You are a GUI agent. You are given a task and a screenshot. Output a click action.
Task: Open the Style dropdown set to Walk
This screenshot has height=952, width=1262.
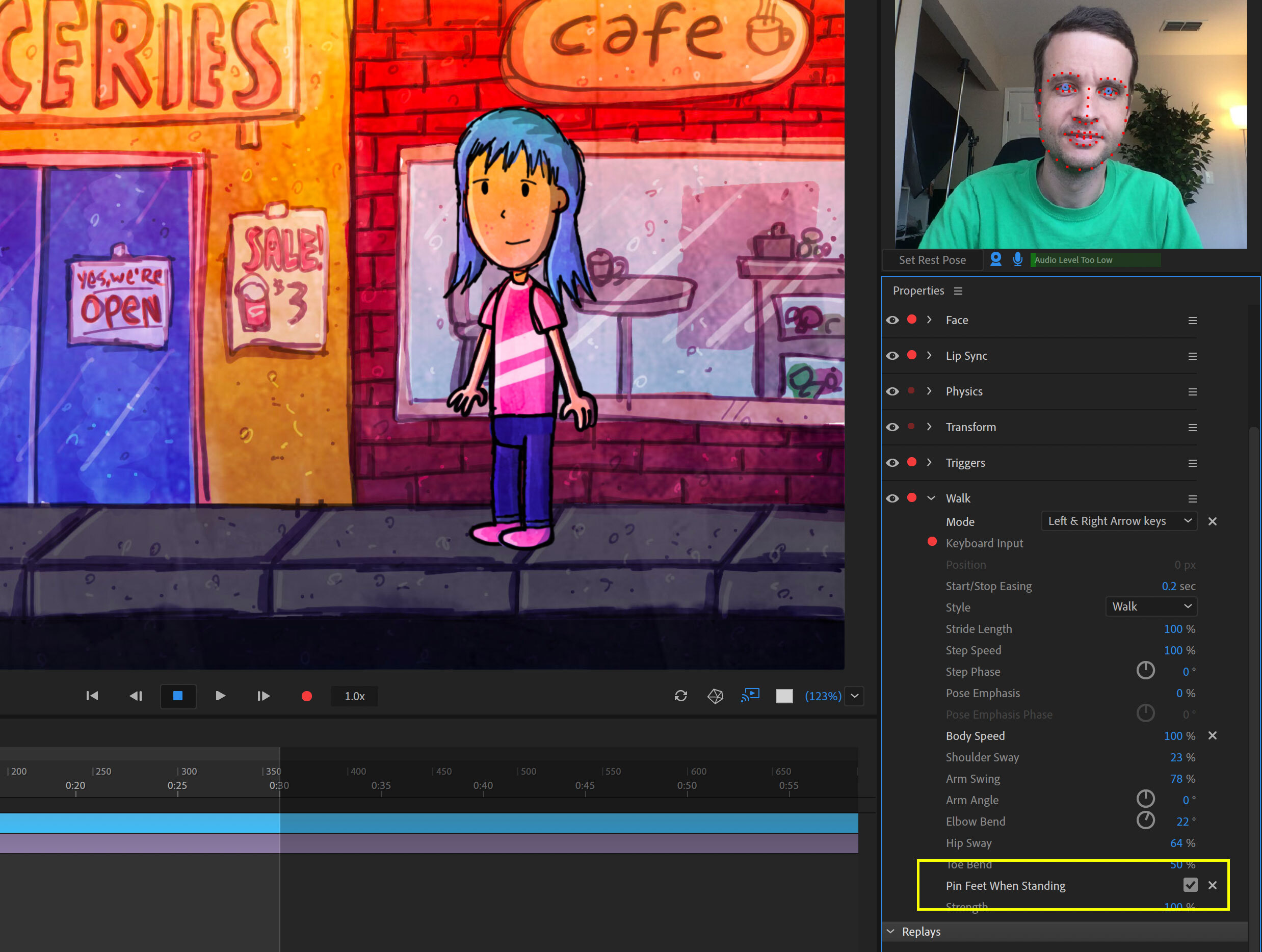(x=1151, y=606)
